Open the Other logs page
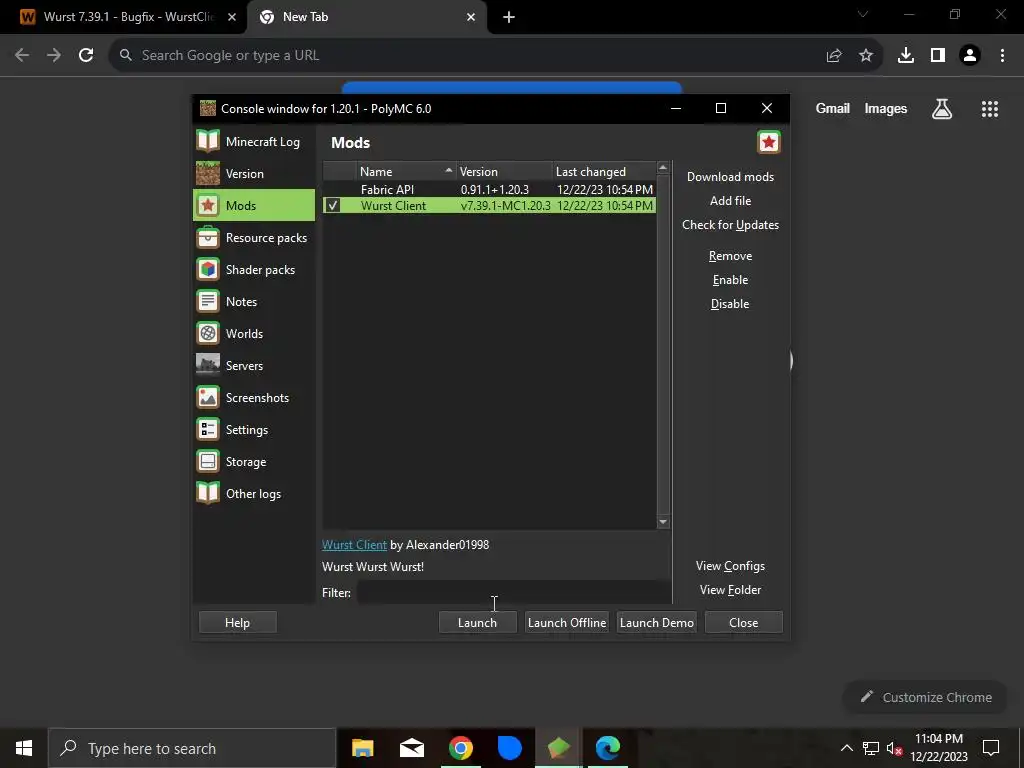 [x=254, y=493]
